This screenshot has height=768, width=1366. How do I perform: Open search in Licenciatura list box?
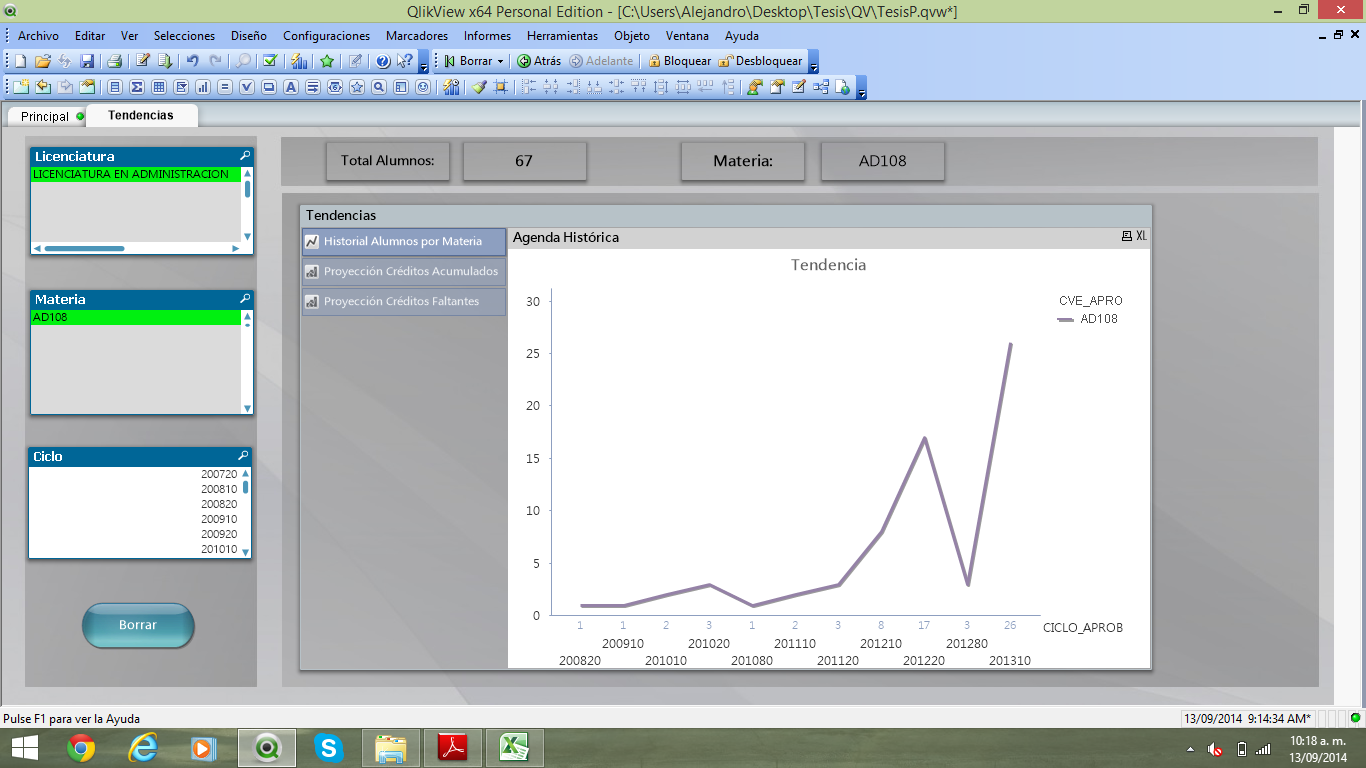(x=245, y=156)
